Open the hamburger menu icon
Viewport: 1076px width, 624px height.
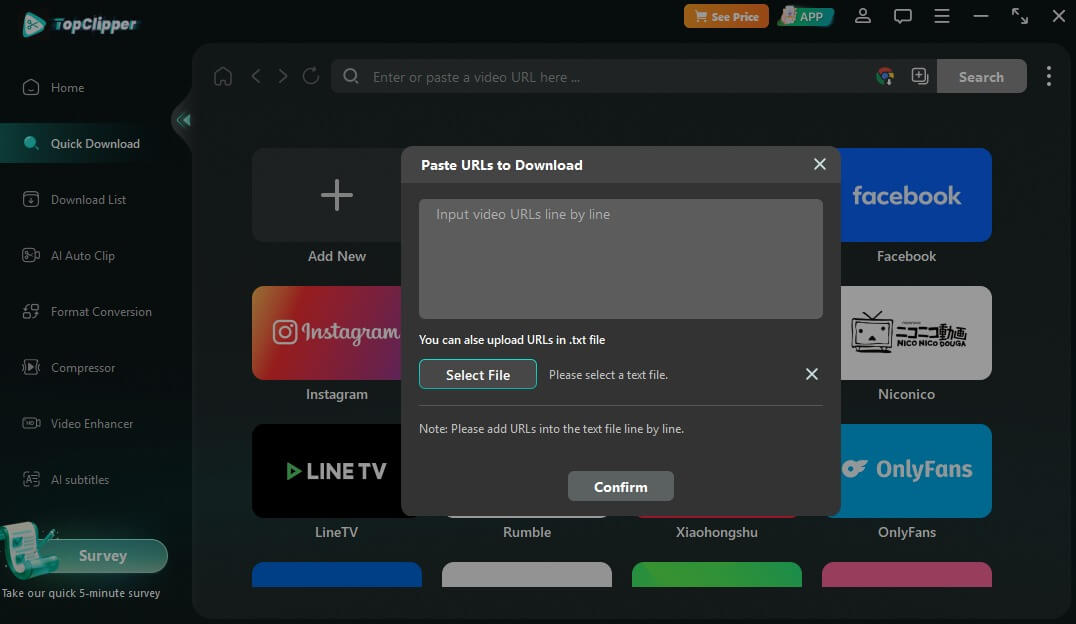[942, 16]
